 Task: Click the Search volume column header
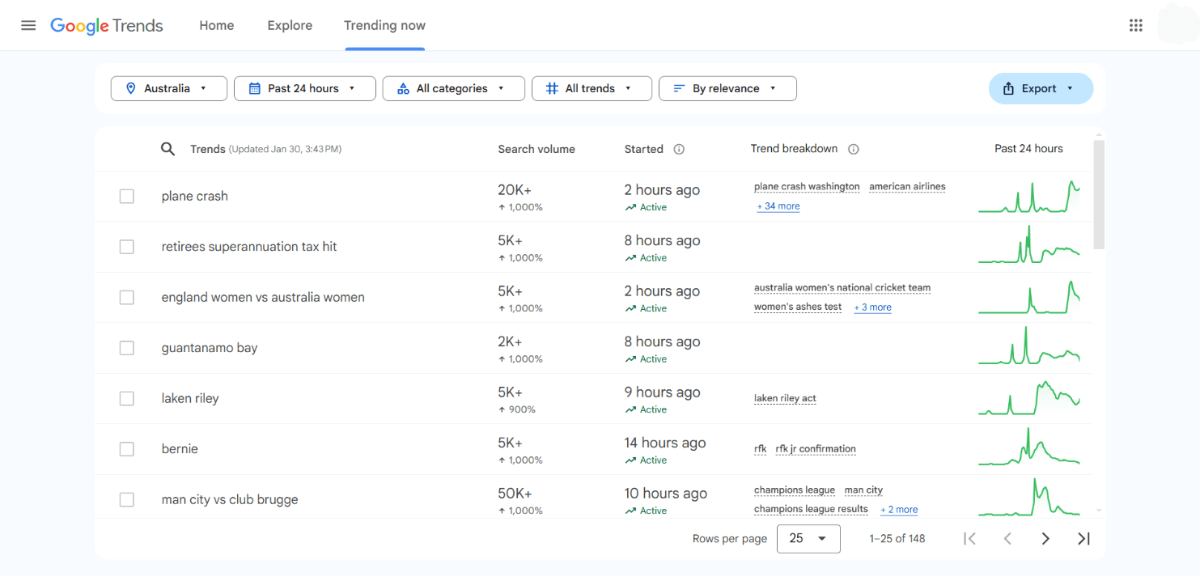(x=537, y=149)
